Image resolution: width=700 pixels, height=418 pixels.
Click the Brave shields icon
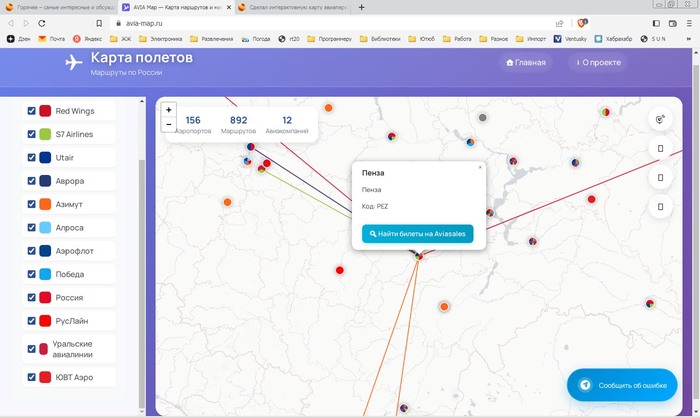(582, 23)
